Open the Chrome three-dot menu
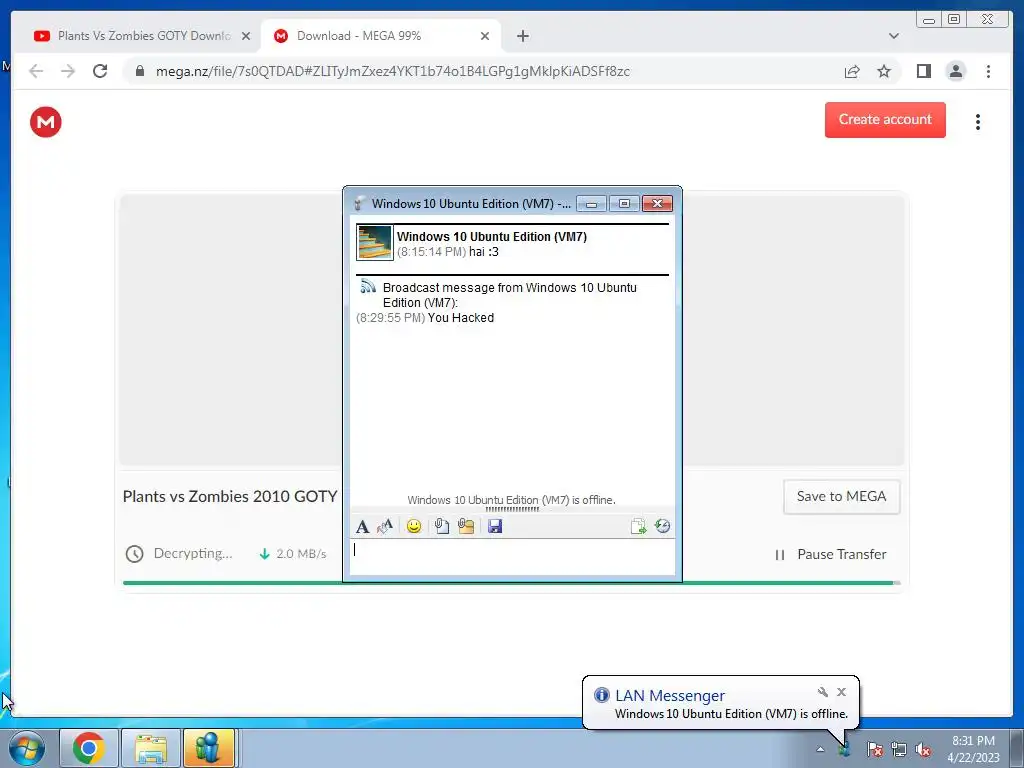This screenshot has width=1024, height=768. click(988, 71)
